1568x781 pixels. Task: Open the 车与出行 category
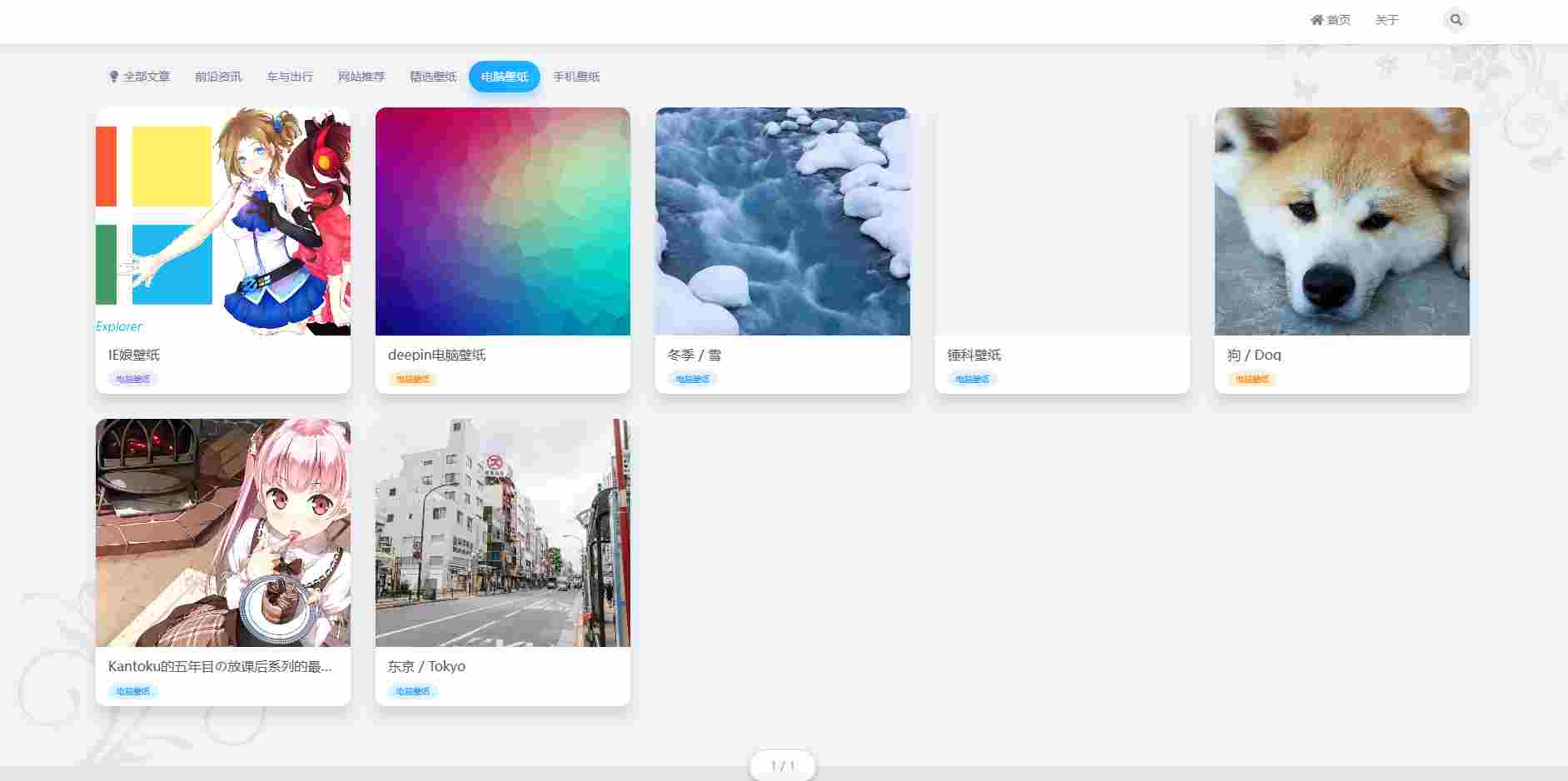290,77
